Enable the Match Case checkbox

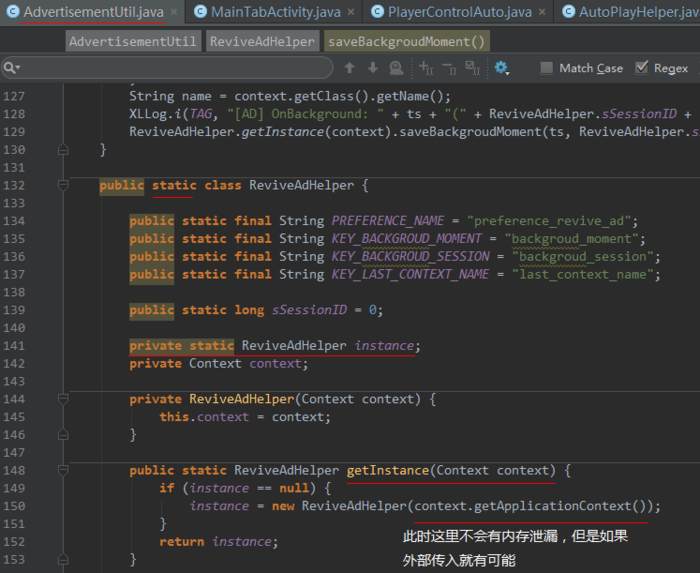point(546,68)
